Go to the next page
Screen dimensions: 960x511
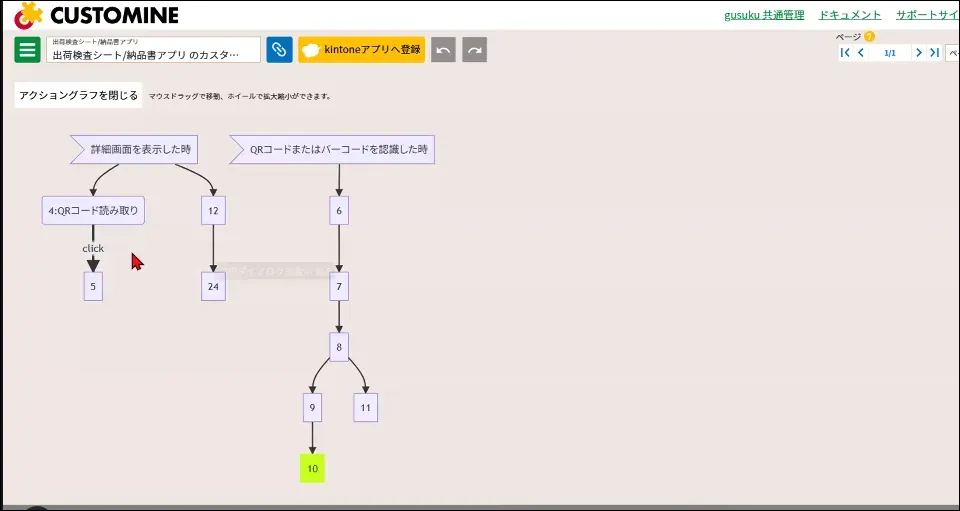[x=918, y=53]
